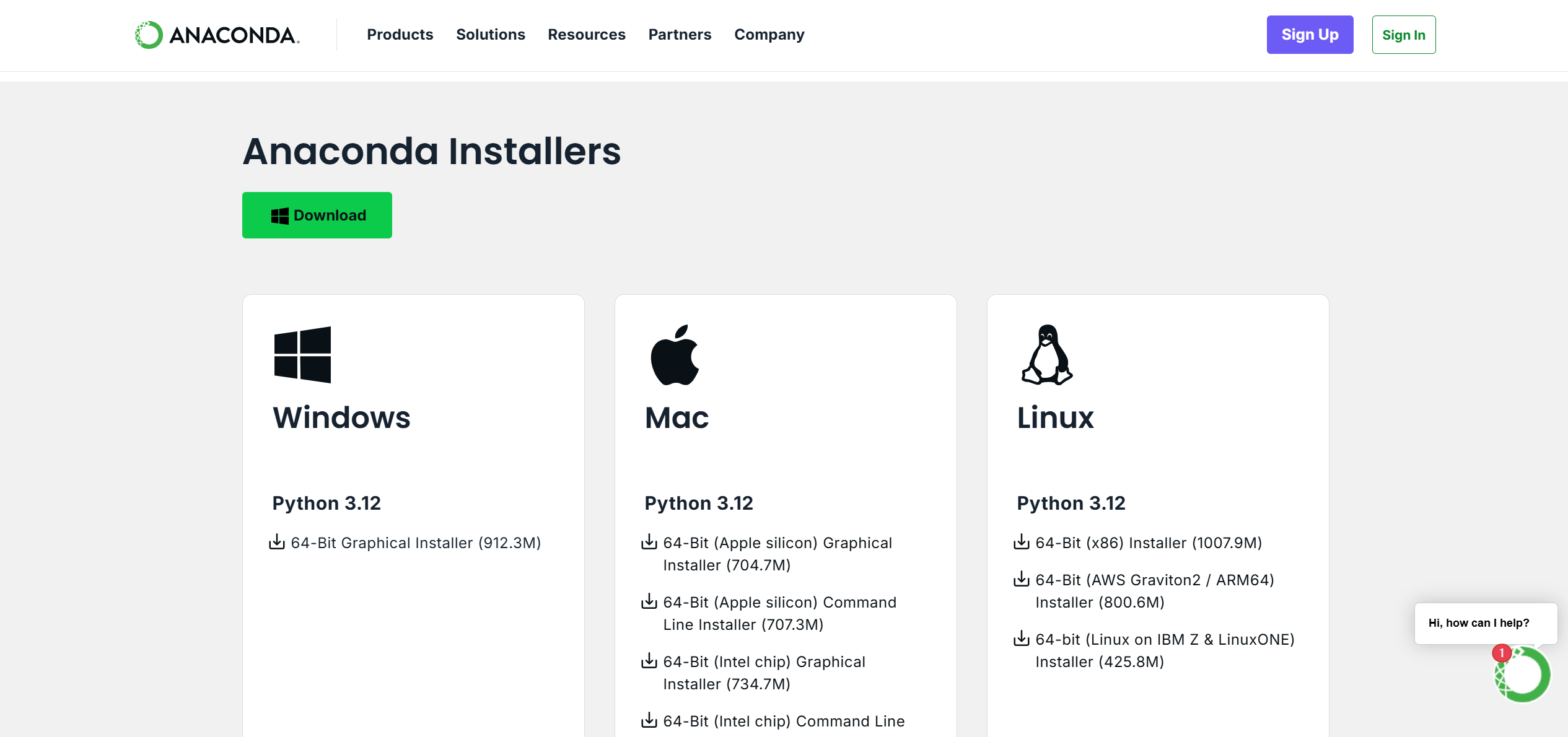
Task: Open the Products menu
Action: coord(400,35)
